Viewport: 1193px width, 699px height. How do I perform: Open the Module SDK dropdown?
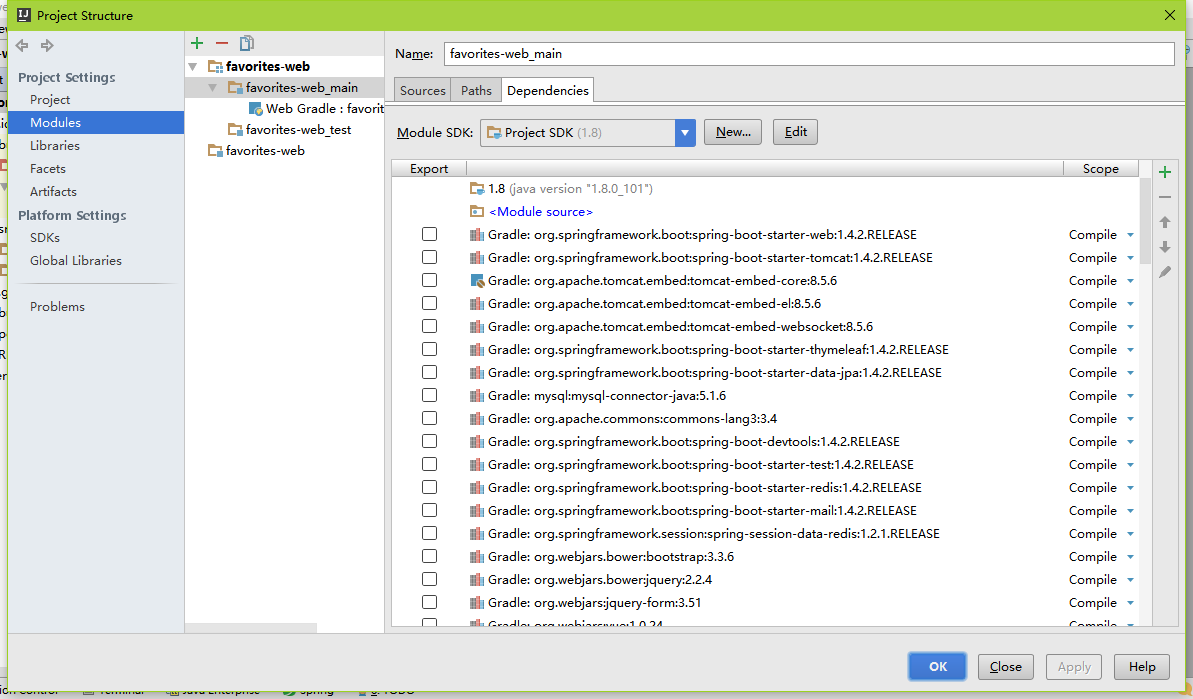point(685,132)
